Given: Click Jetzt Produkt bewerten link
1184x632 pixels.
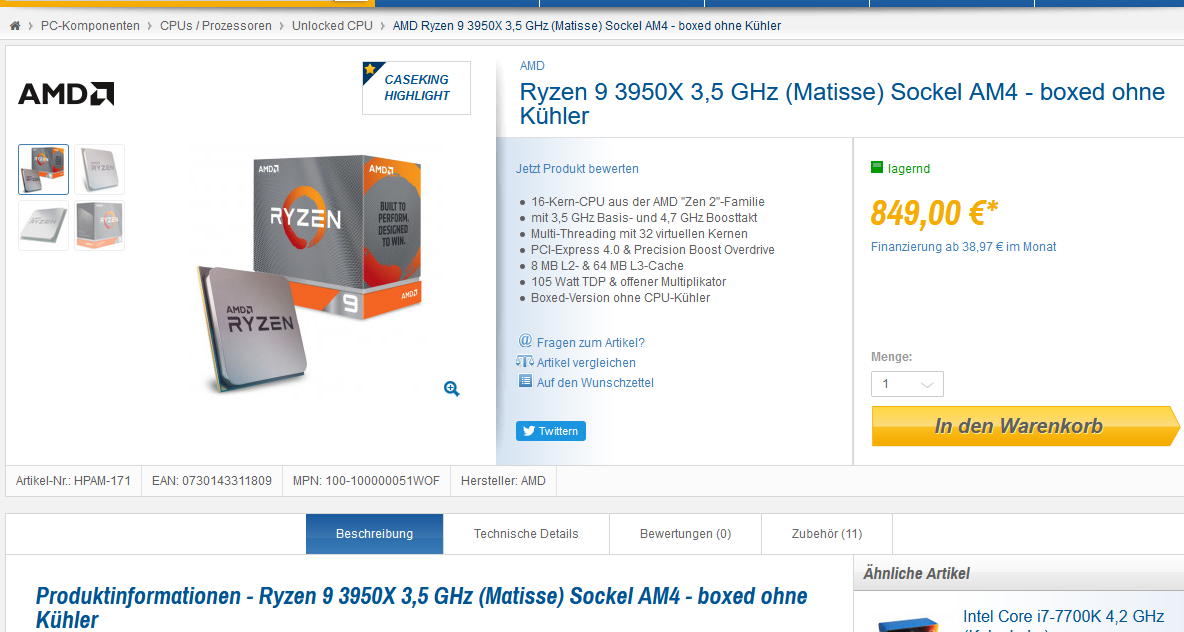Looking at the screenshot, I should point(577,169).
